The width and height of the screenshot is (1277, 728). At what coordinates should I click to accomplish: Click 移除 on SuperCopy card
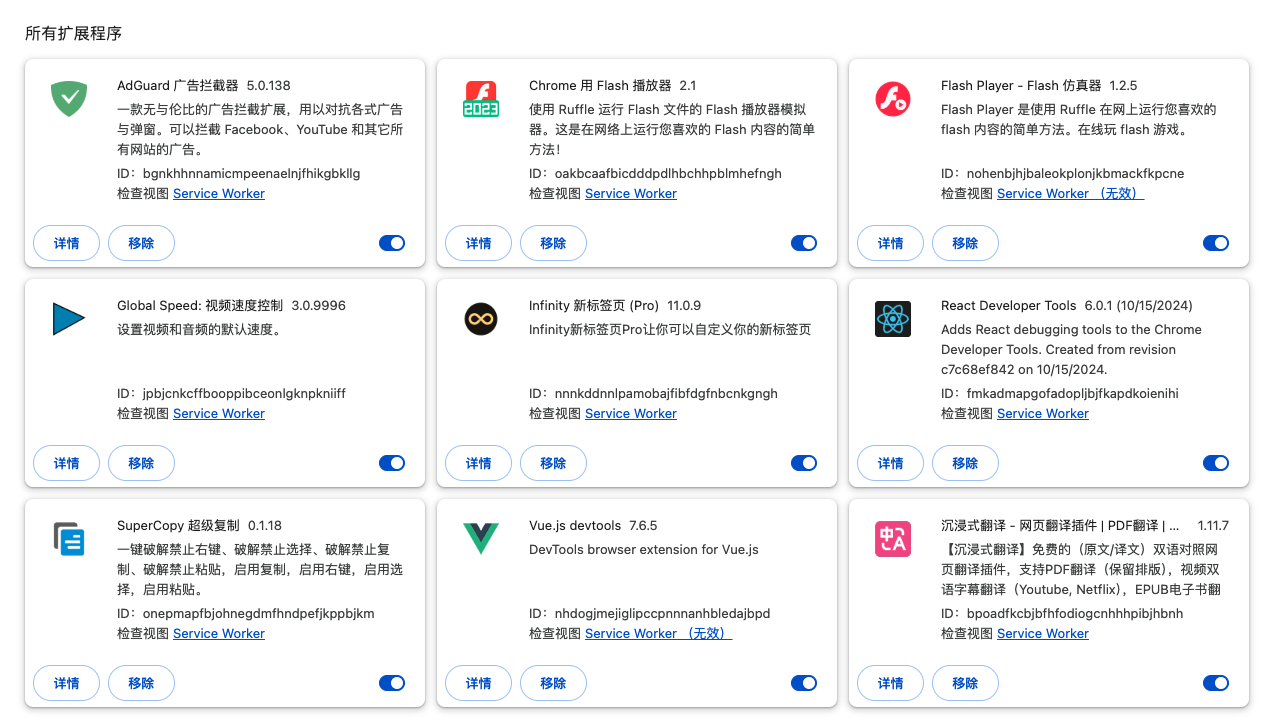[141, 683]
